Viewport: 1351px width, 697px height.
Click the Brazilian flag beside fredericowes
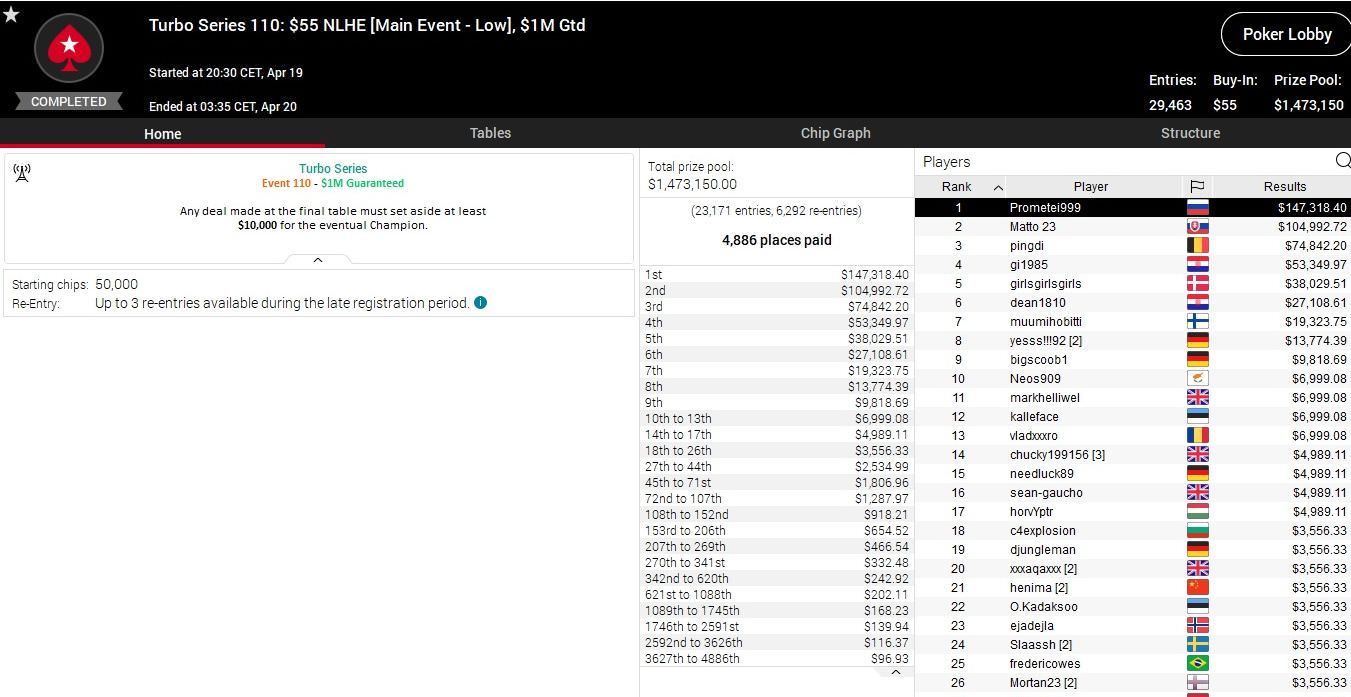point(1197,664)
